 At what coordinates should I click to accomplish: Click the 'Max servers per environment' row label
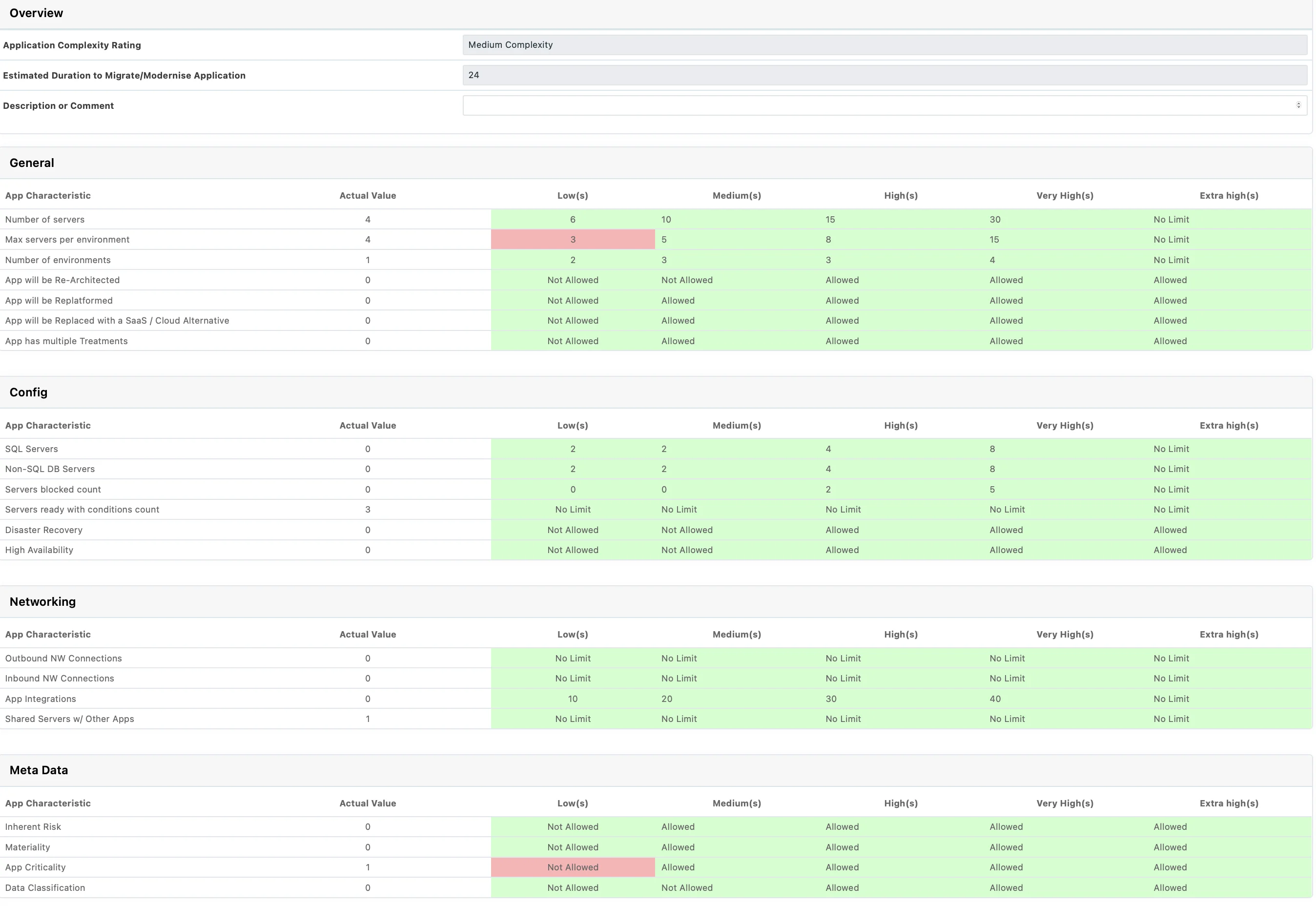pos(67,240)
